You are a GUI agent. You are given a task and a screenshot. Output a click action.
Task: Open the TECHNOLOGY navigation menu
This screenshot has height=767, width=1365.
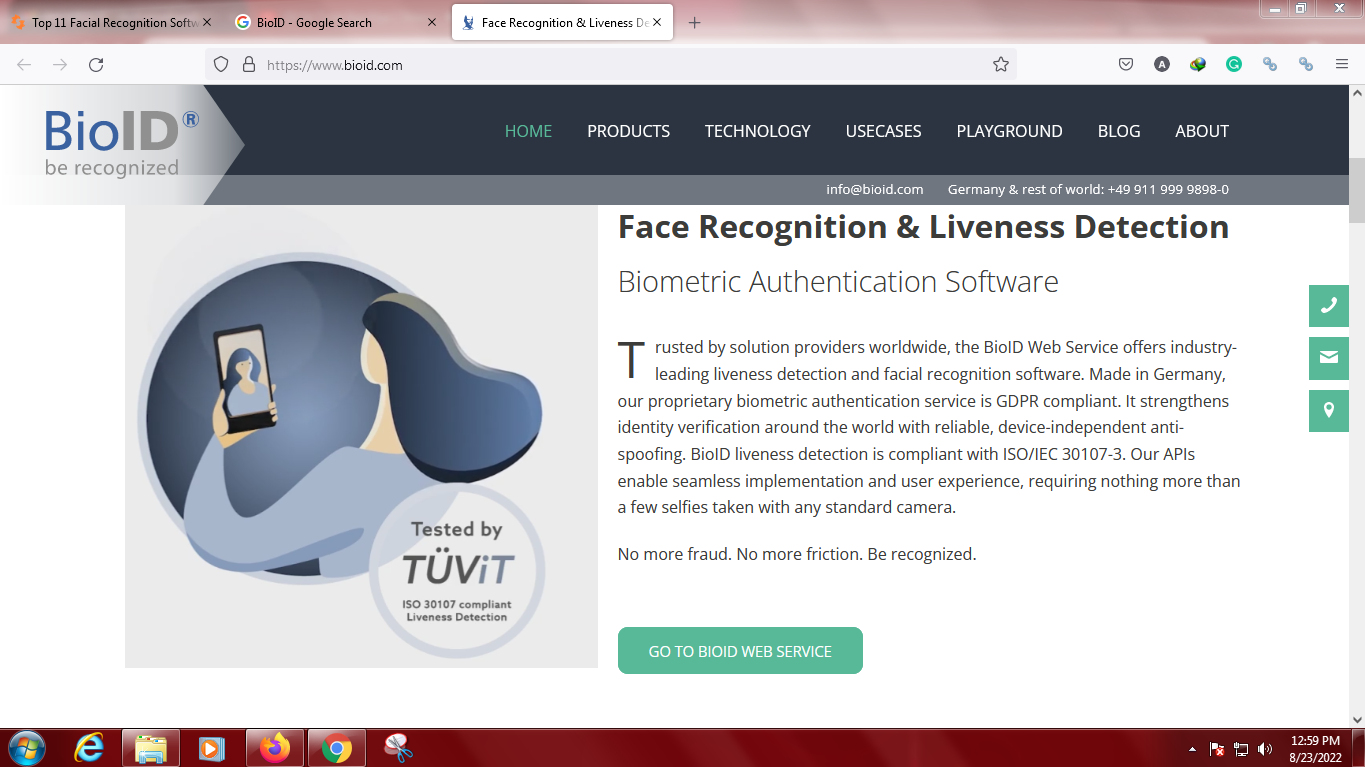pos(757,131)
